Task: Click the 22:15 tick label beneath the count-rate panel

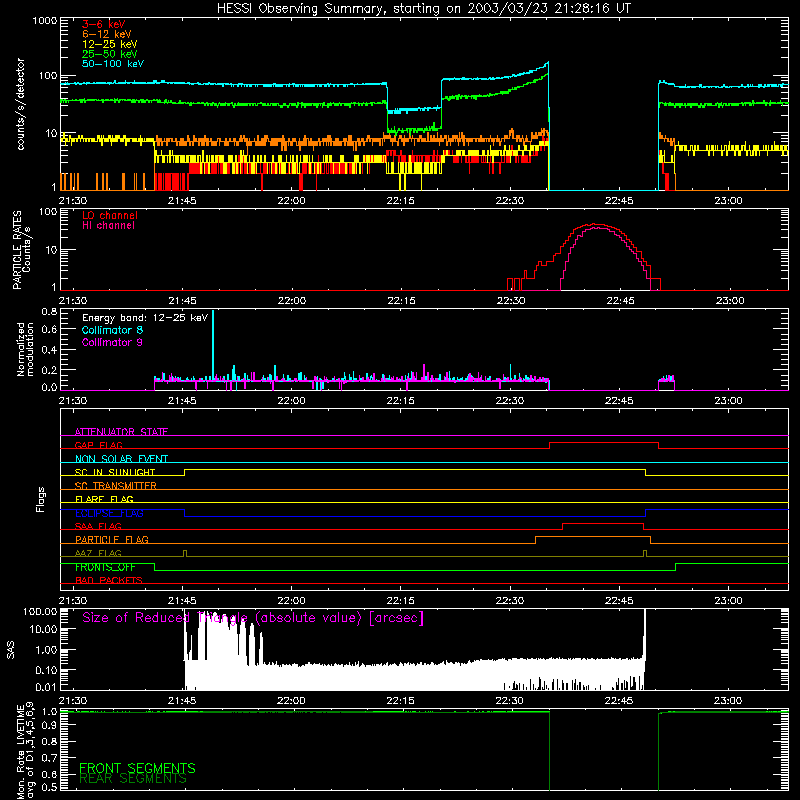Action: [x=401, y=201]
